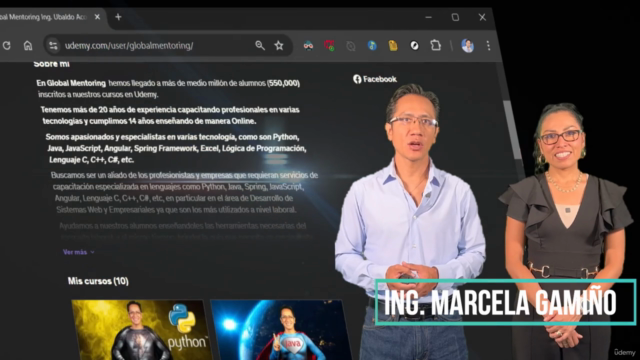Open the Facebook profile link
Viewport: 640px width, 360px height.
coord(375,79)
